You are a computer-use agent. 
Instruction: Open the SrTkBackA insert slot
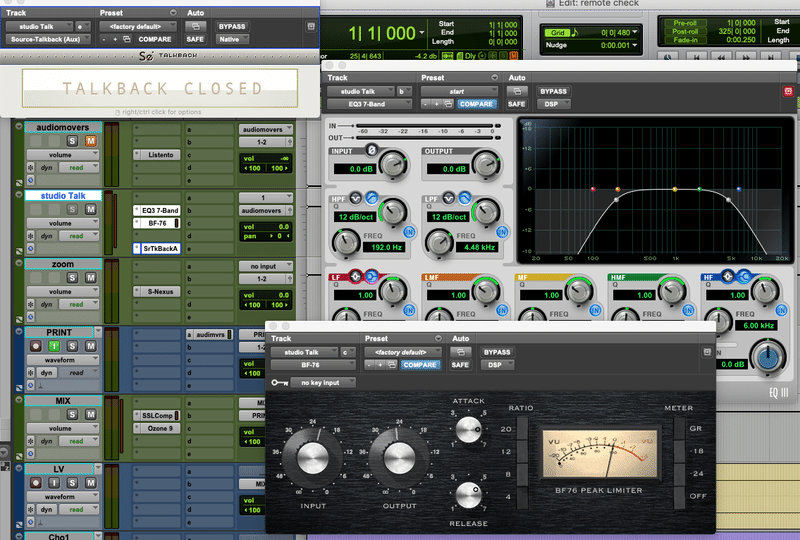tap(157, 249)
